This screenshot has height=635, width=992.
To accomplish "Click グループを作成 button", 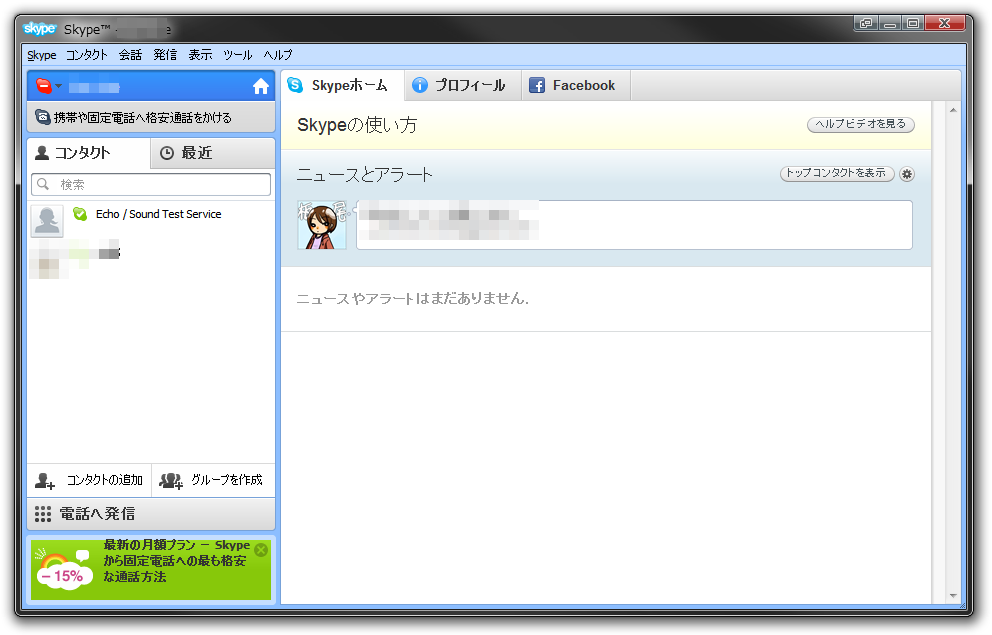I will point(213,481).
